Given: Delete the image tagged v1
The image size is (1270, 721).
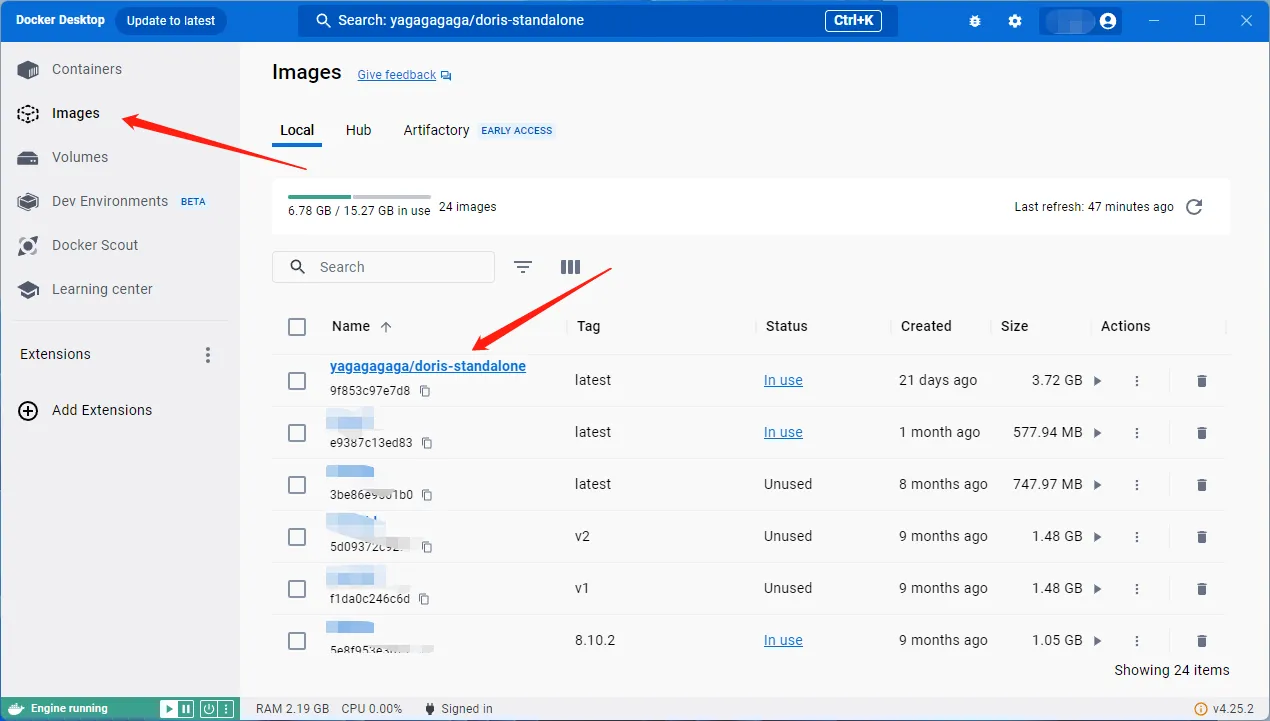Looking at the screenshot, I should pos(1202,589).
